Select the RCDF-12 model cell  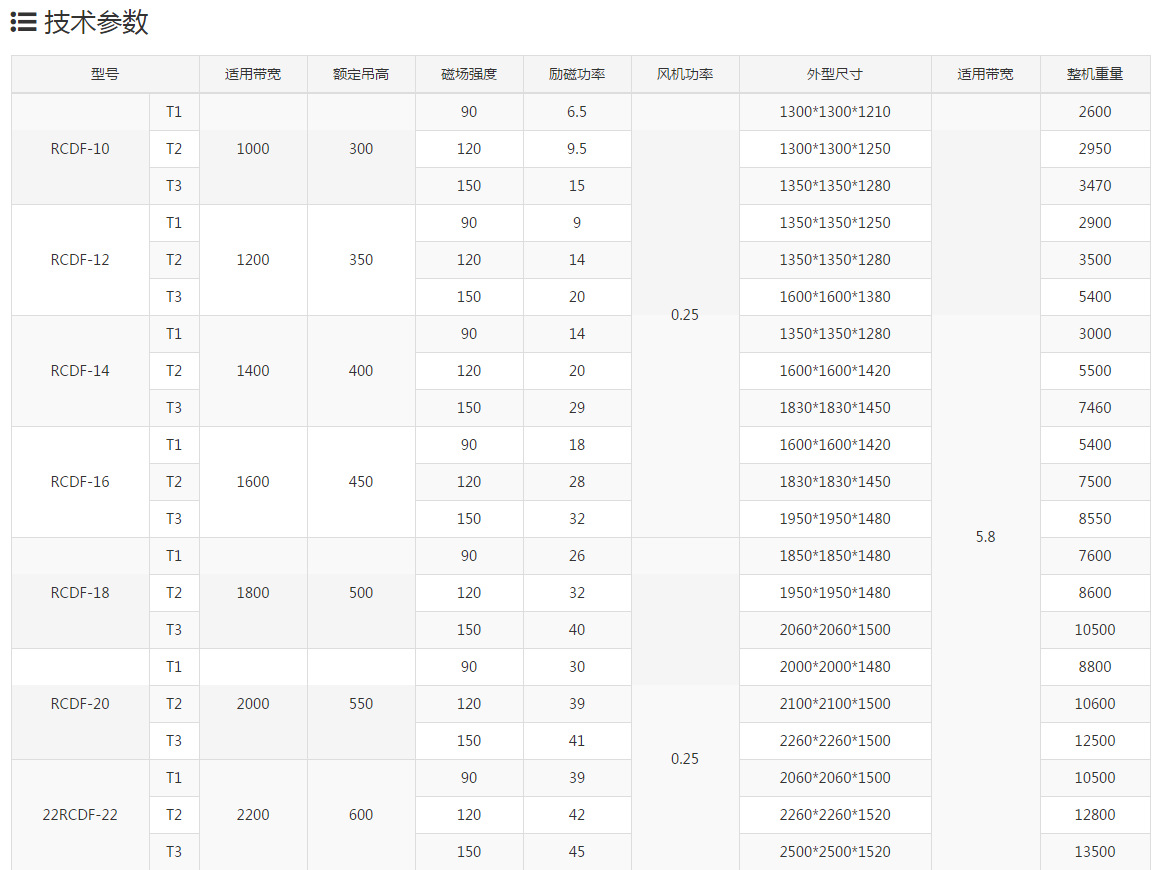[80, 260]
